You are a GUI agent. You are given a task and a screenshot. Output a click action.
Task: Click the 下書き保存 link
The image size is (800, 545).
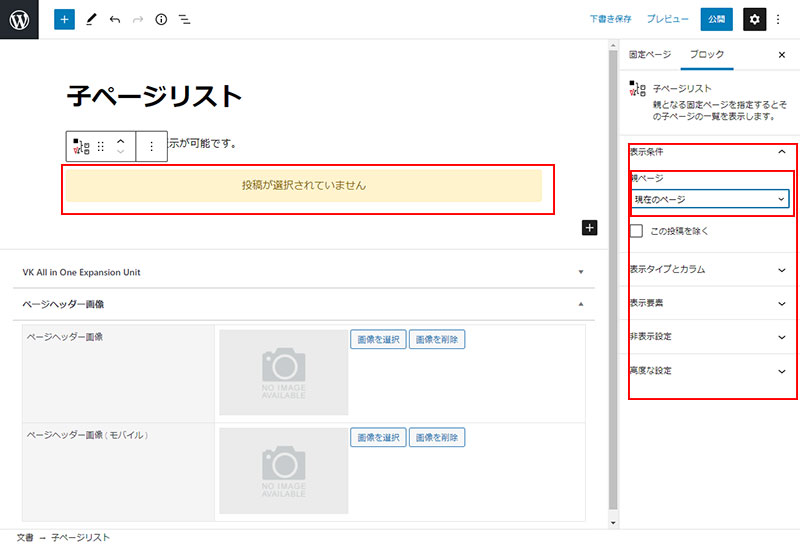pos(610,19)
